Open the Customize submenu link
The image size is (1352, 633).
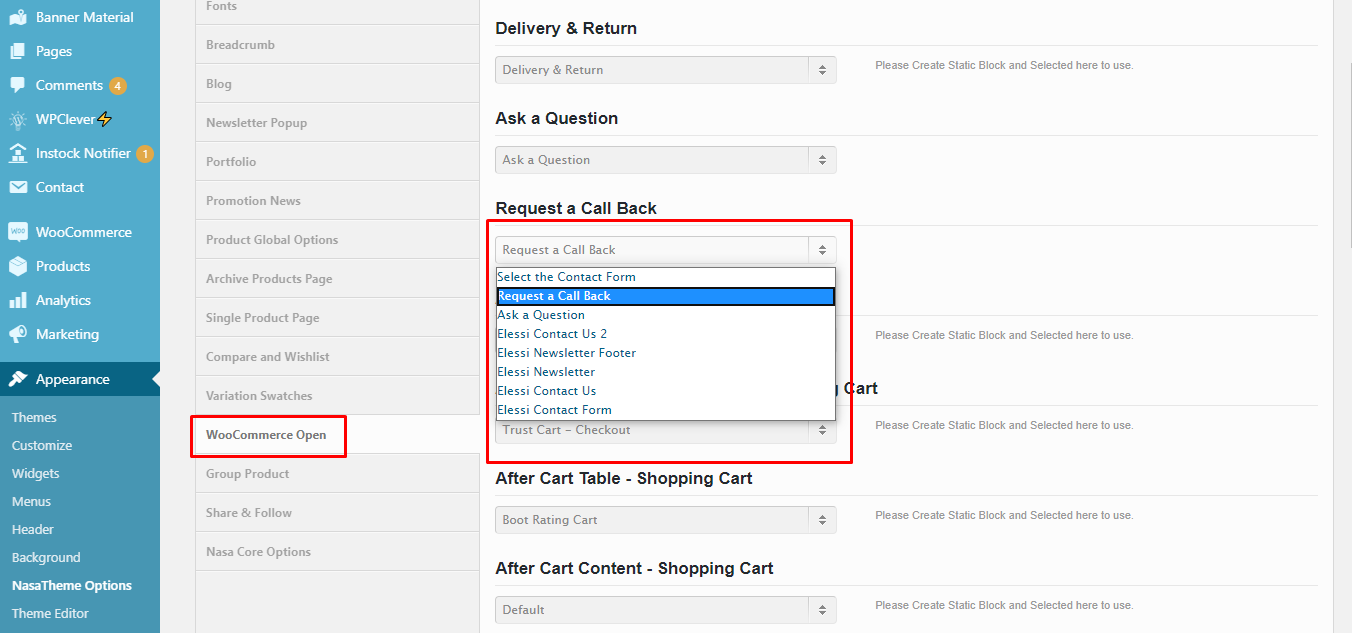click(42, 445)
